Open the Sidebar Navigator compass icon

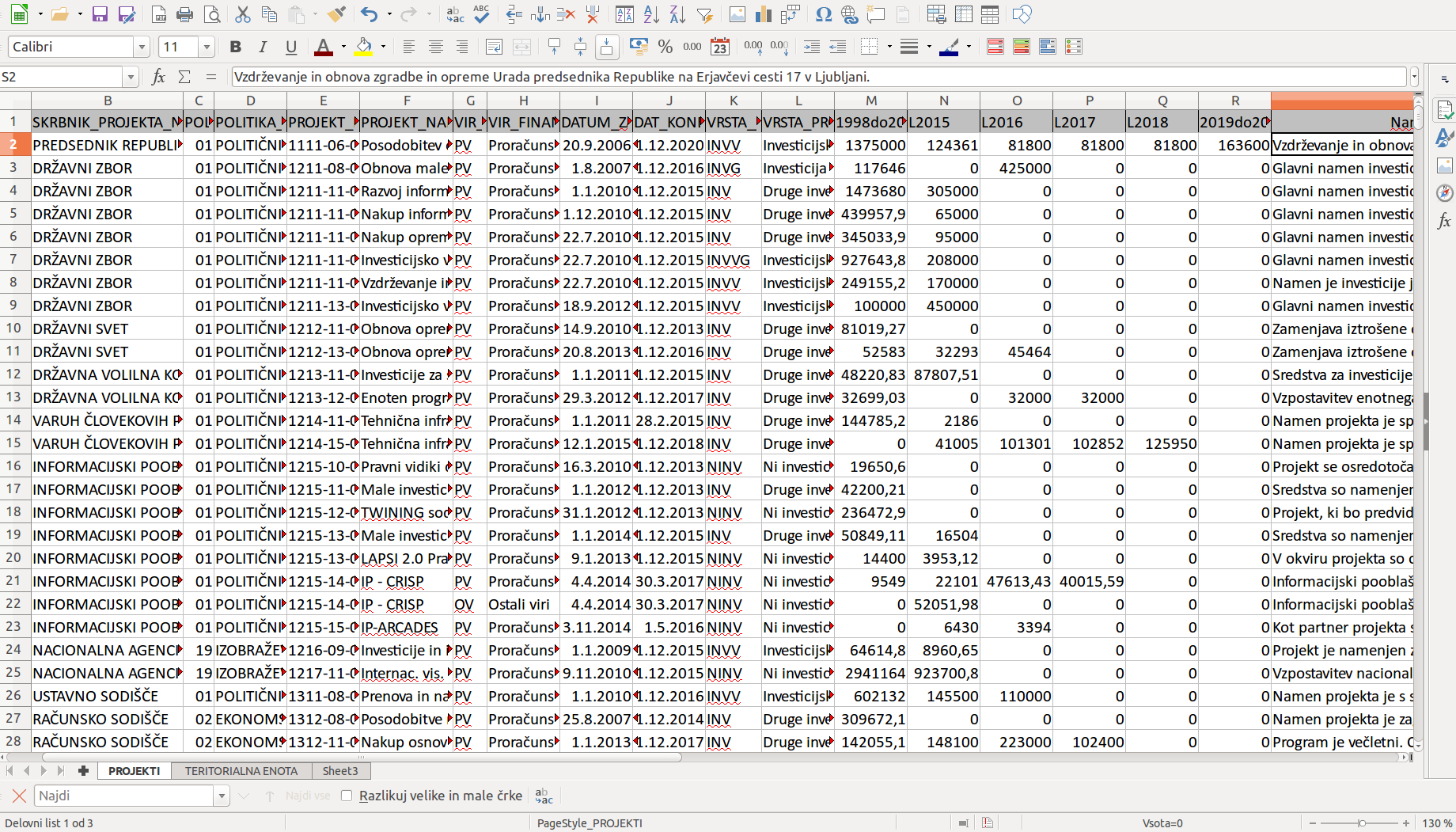(1444, 193)
